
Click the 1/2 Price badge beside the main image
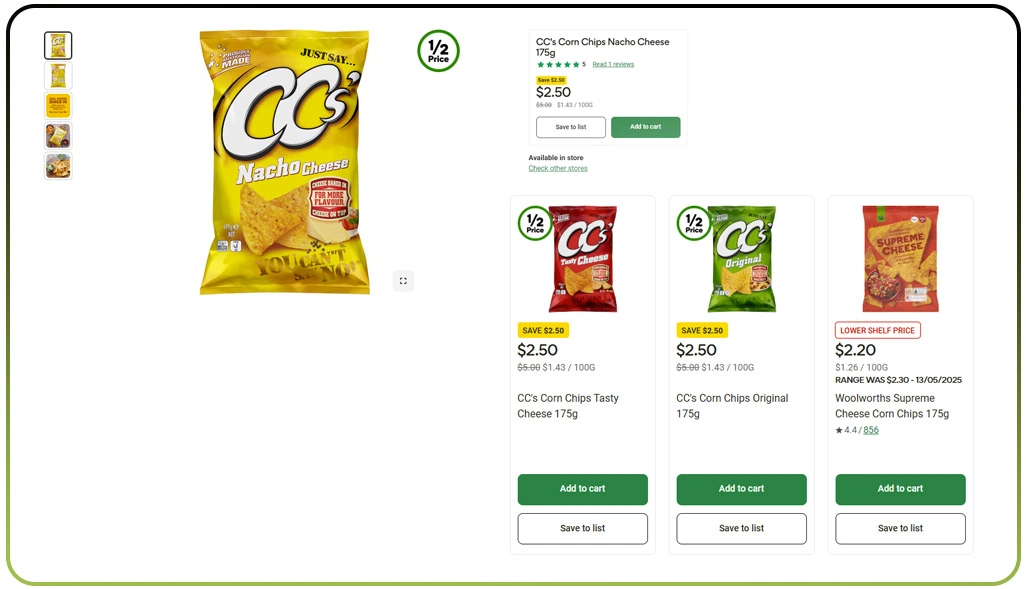[x=437, y=51]
